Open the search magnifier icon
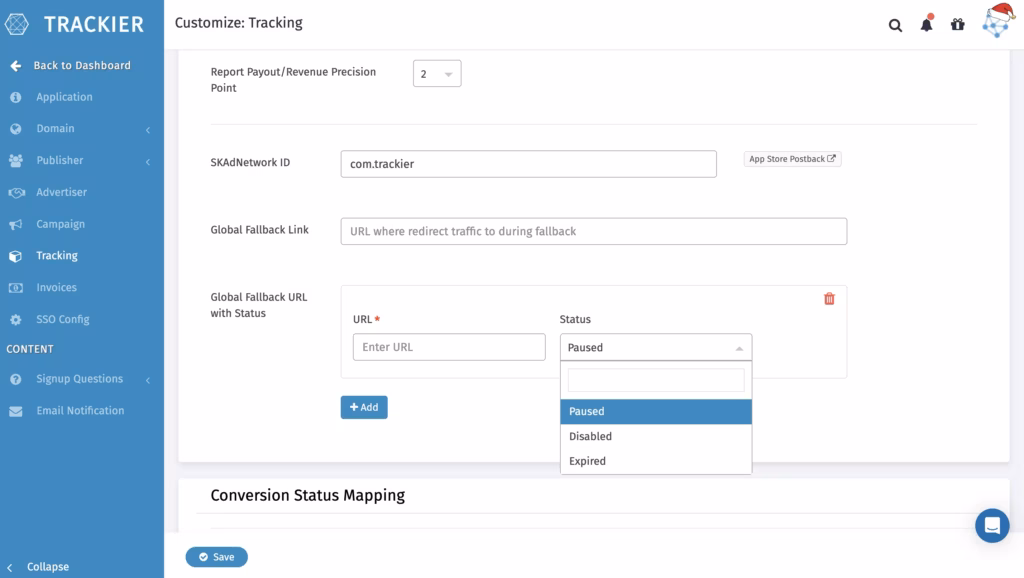This screenshot has height=578, width=1024. point(895,25)
